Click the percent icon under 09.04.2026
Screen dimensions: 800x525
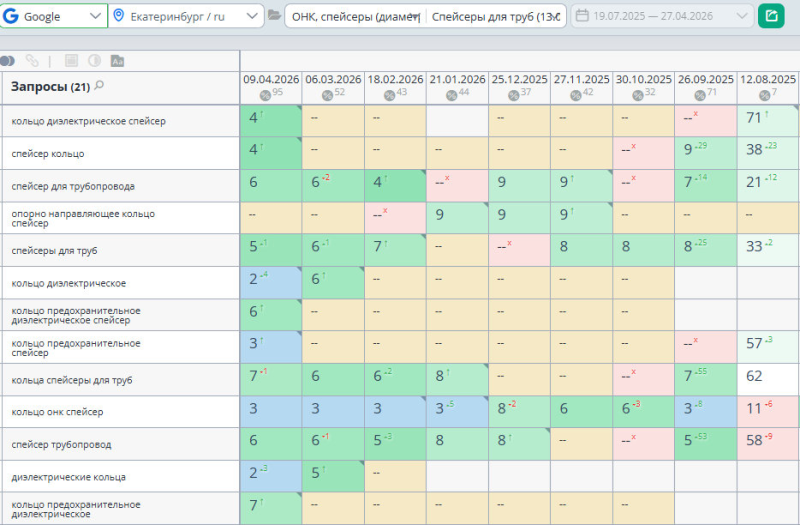point(265,95)
